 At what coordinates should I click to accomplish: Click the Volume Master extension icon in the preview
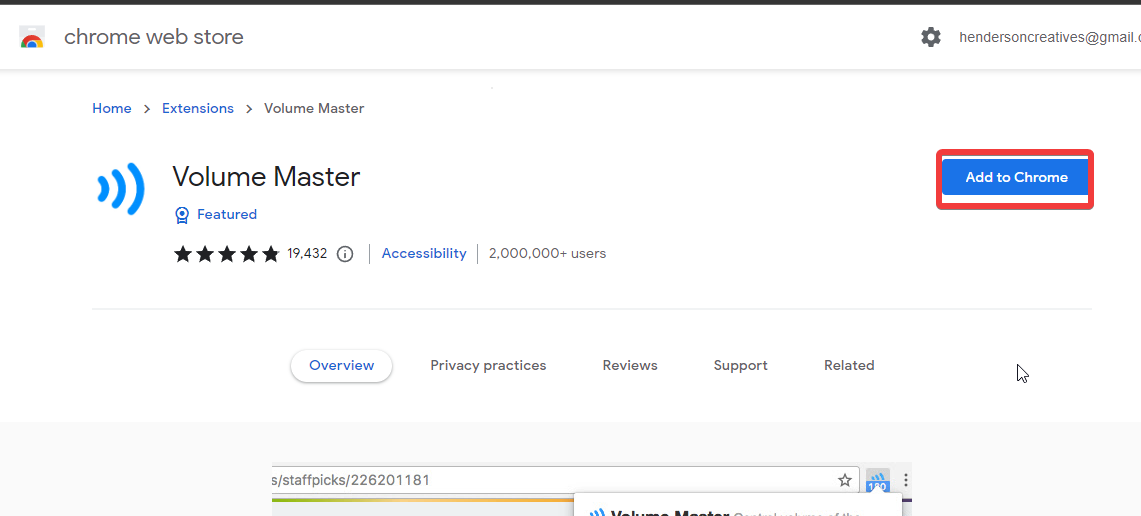[878, 481]
